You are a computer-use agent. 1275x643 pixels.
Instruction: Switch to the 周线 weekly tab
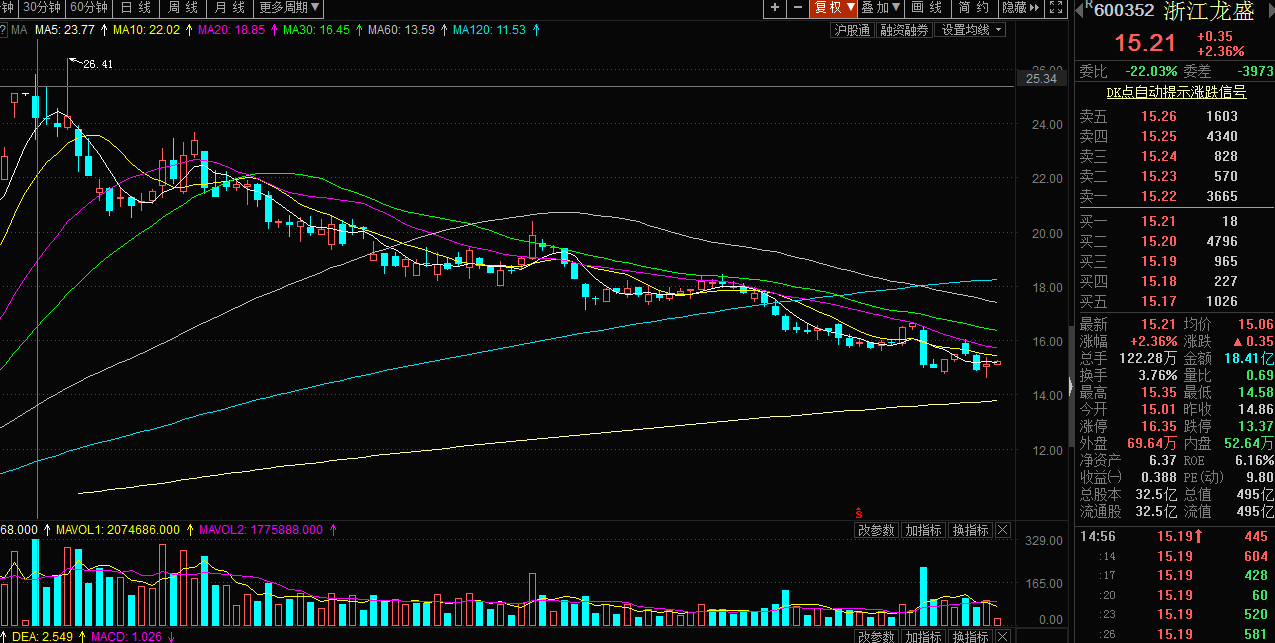[x=181, y=8]
